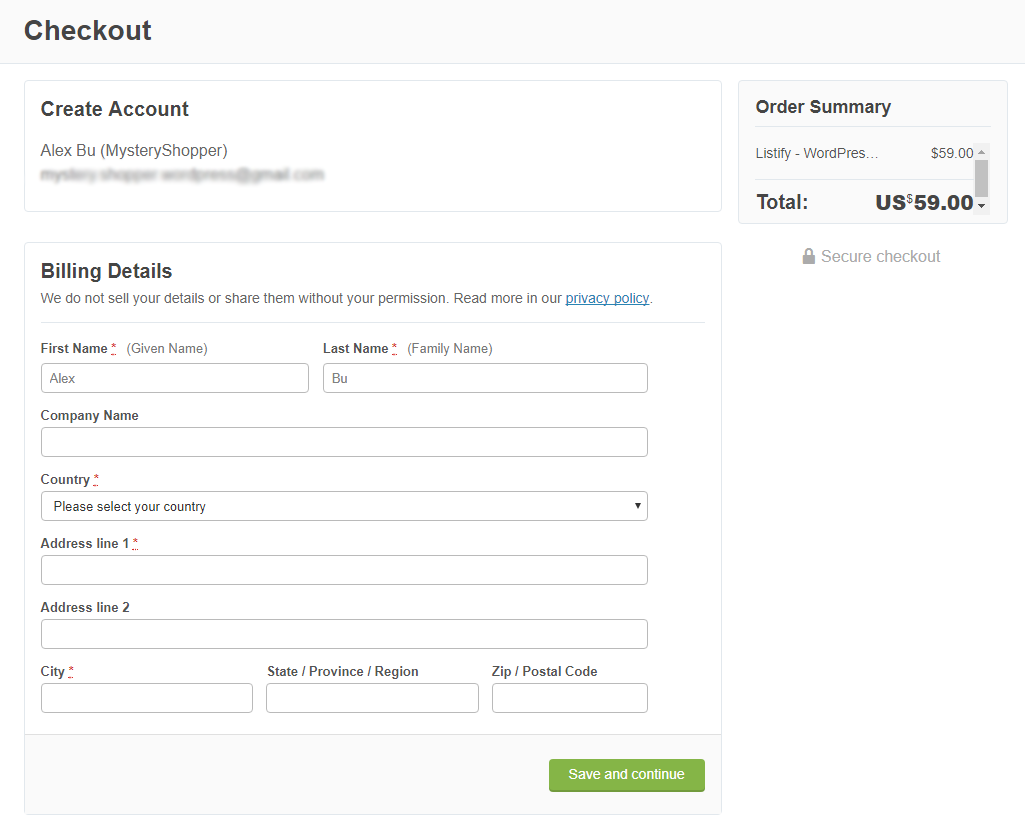This screenshot has height=836, width=1025.
Task: Click the Checkout page heading
Action: coord(88,31)
